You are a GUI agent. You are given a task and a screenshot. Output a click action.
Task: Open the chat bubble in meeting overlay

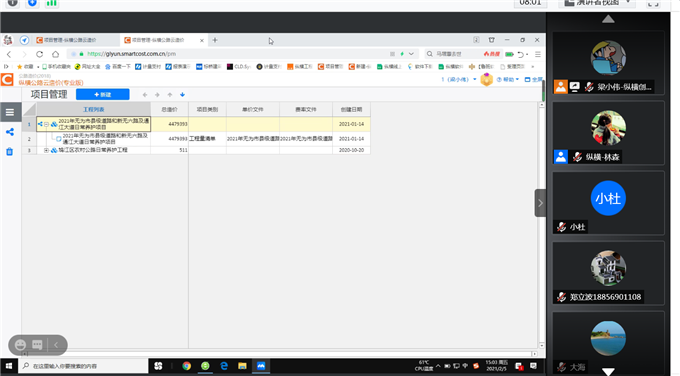37,345
